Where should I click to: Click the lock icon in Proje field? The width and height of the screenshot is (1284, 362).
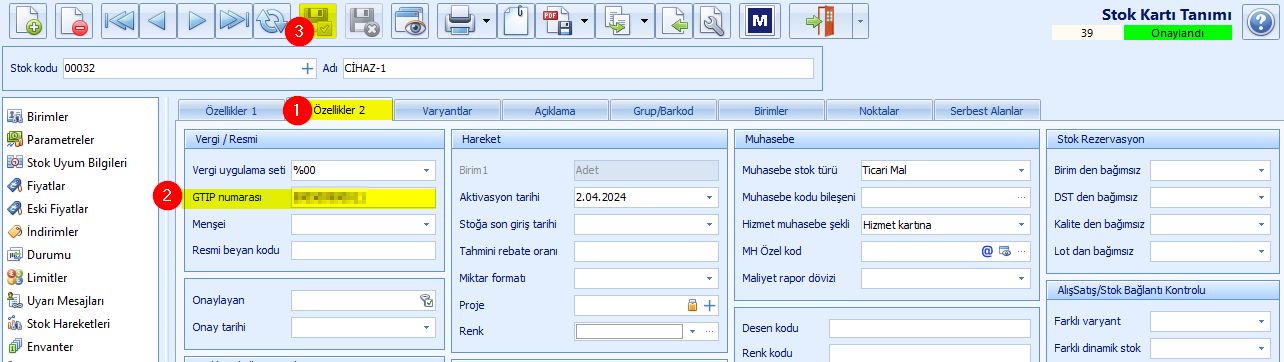pyautogui.click(x=692, y=305)
